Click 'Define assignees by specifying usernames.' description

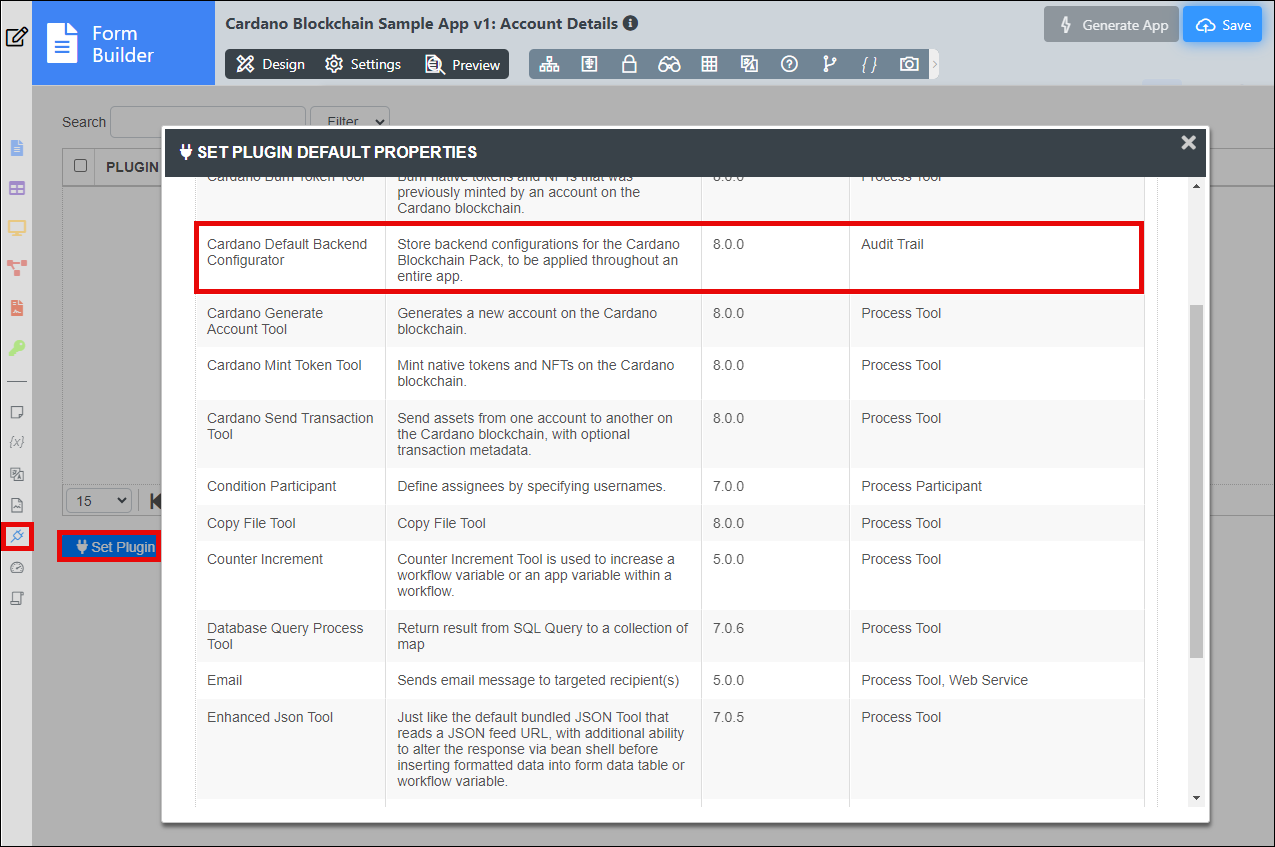pos(531,486)
